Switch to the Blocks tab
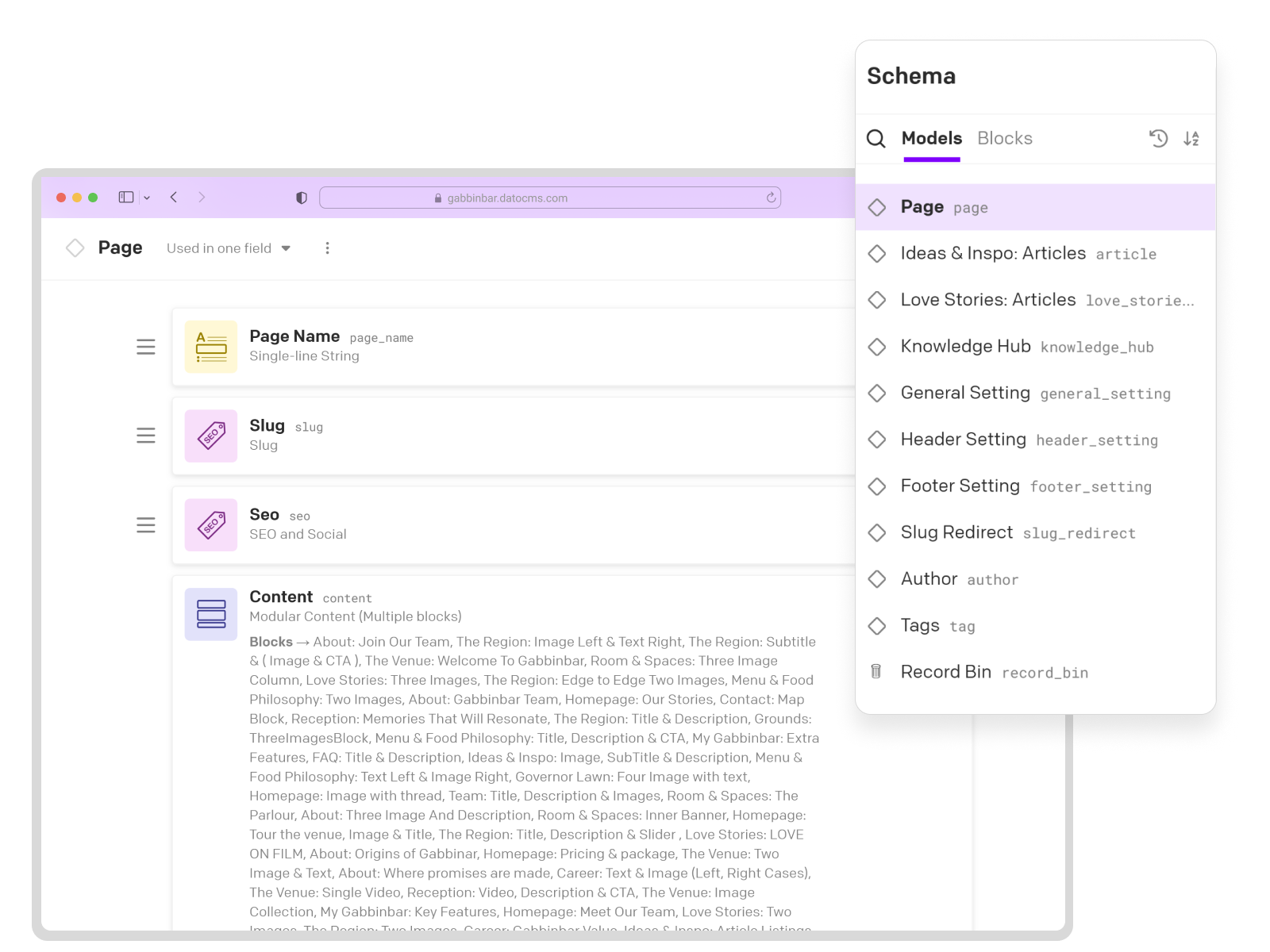Screen dimensions: 1270x952 (x=1005, y=138)
